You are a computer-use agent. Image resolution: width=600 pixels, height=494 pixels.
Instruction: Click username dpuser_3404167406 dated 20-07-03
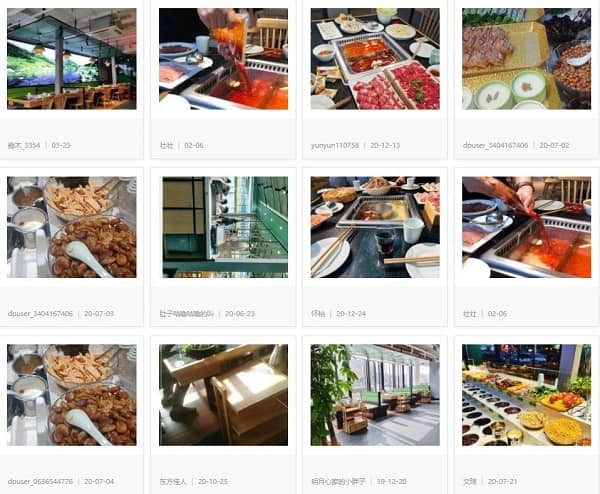[40, 313]
